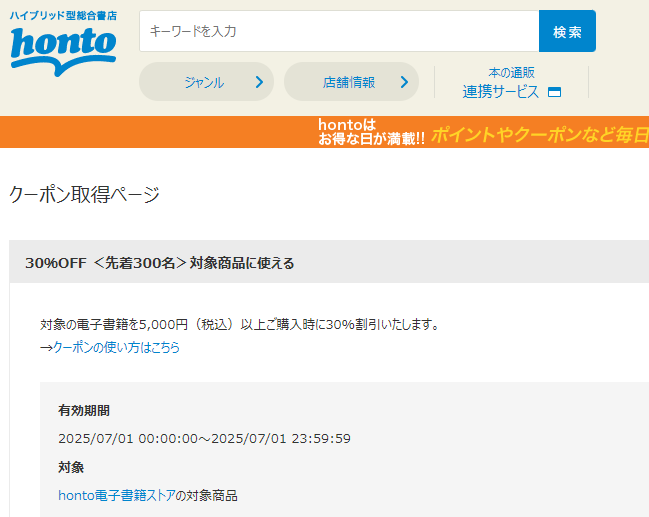The width and height of the screenshot is (649, 517).
Task: Open honto電子書籍ストア link
Action: [x=117, y=495]
